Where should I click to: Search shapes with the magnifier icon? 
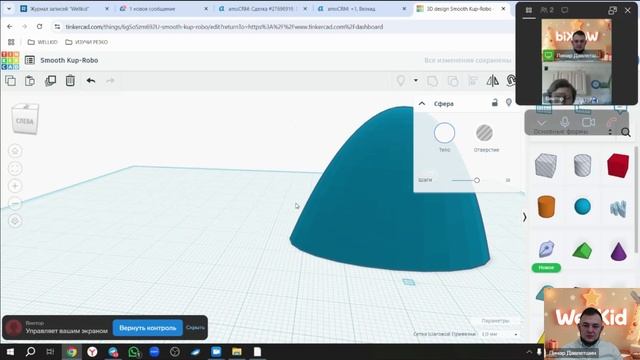tap(626, 132)
